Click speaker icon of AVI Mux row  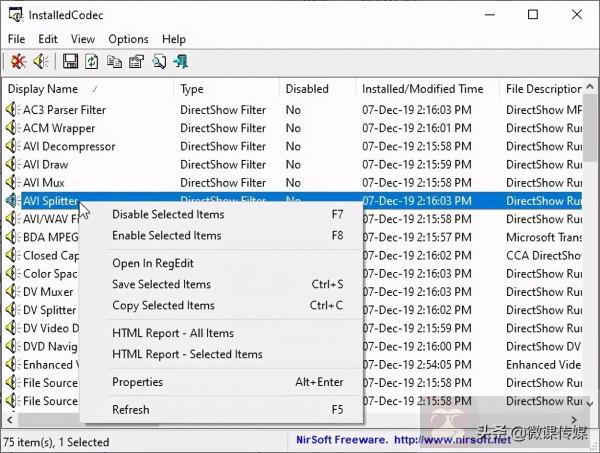point(13,183)
